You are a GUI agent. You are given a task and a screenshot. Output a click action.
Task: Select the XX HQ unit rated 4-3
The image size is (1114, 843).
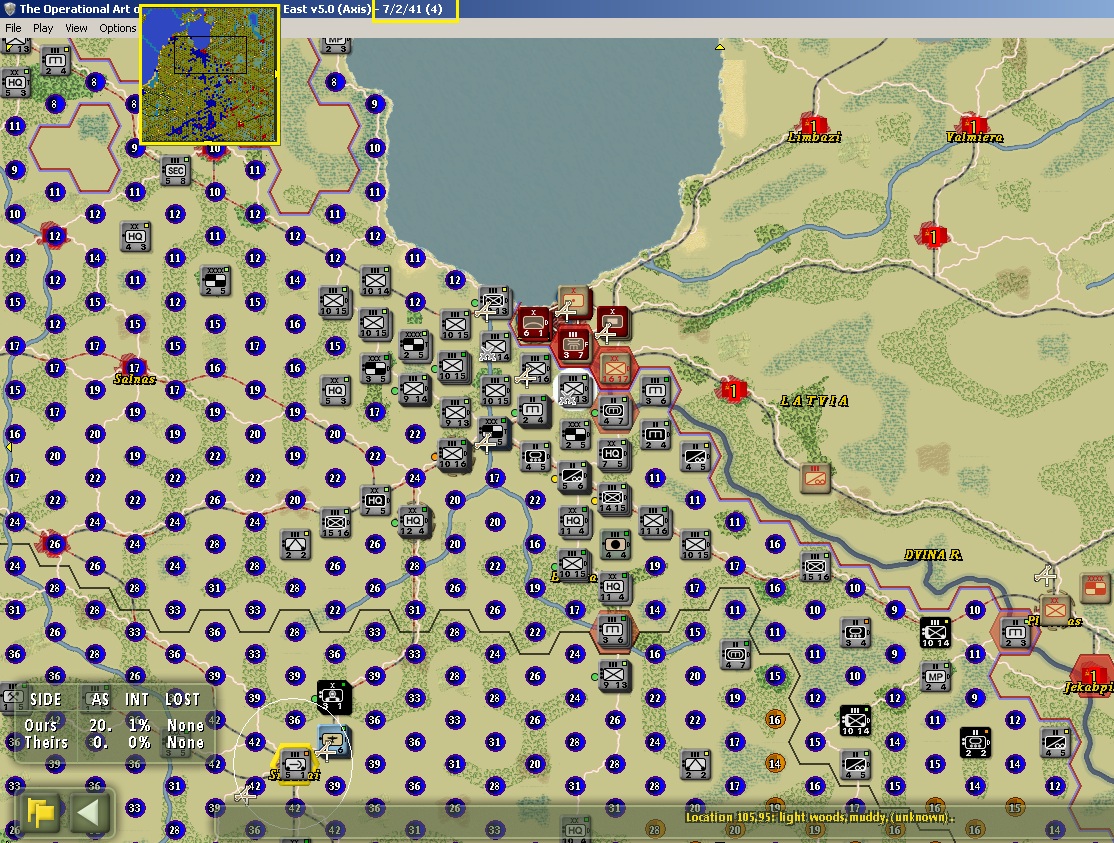[135, 237]
